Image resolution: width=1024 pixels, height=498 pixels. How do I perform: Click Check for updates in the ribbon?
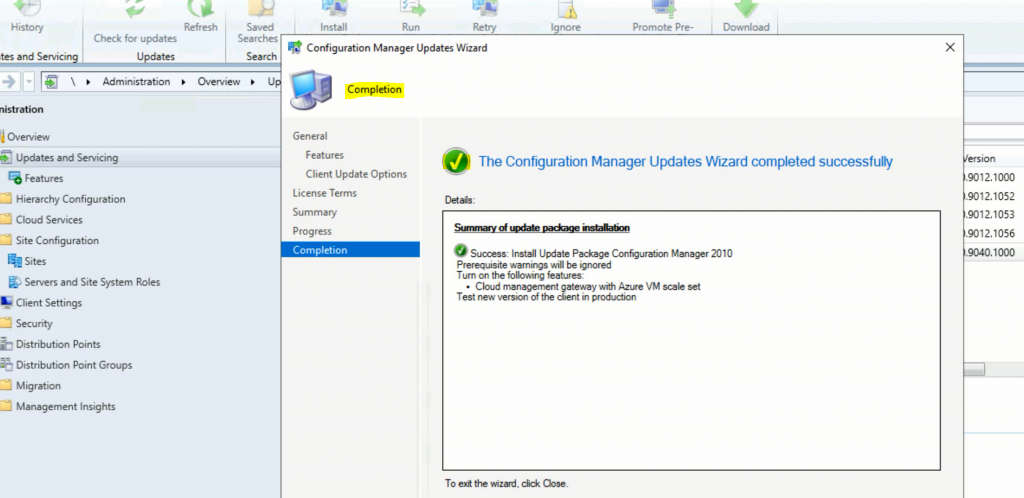pyautogui.click(x=135, y=38)
